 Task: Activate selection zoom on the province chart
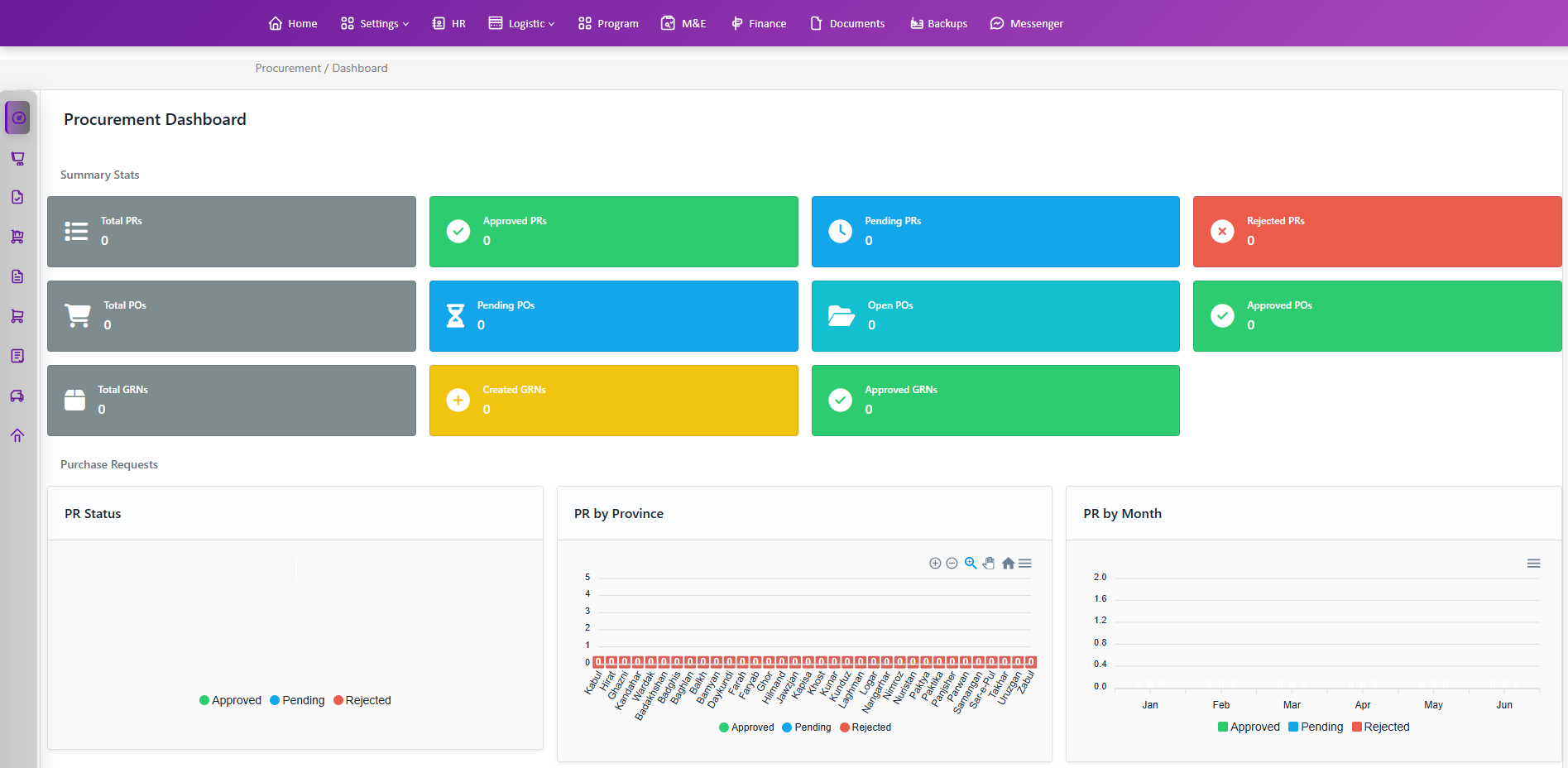coord(970,563)
